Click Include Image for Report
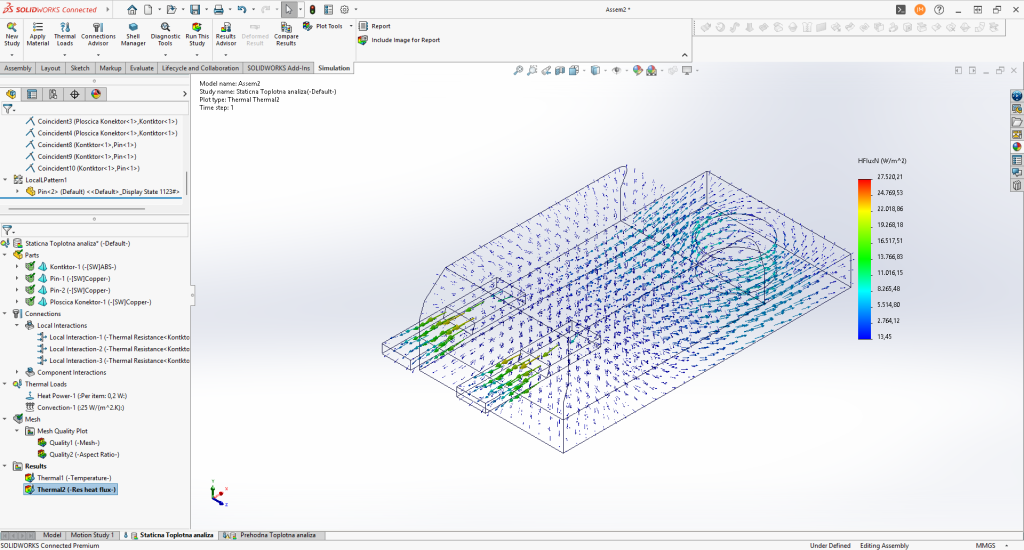 point(399,40)
